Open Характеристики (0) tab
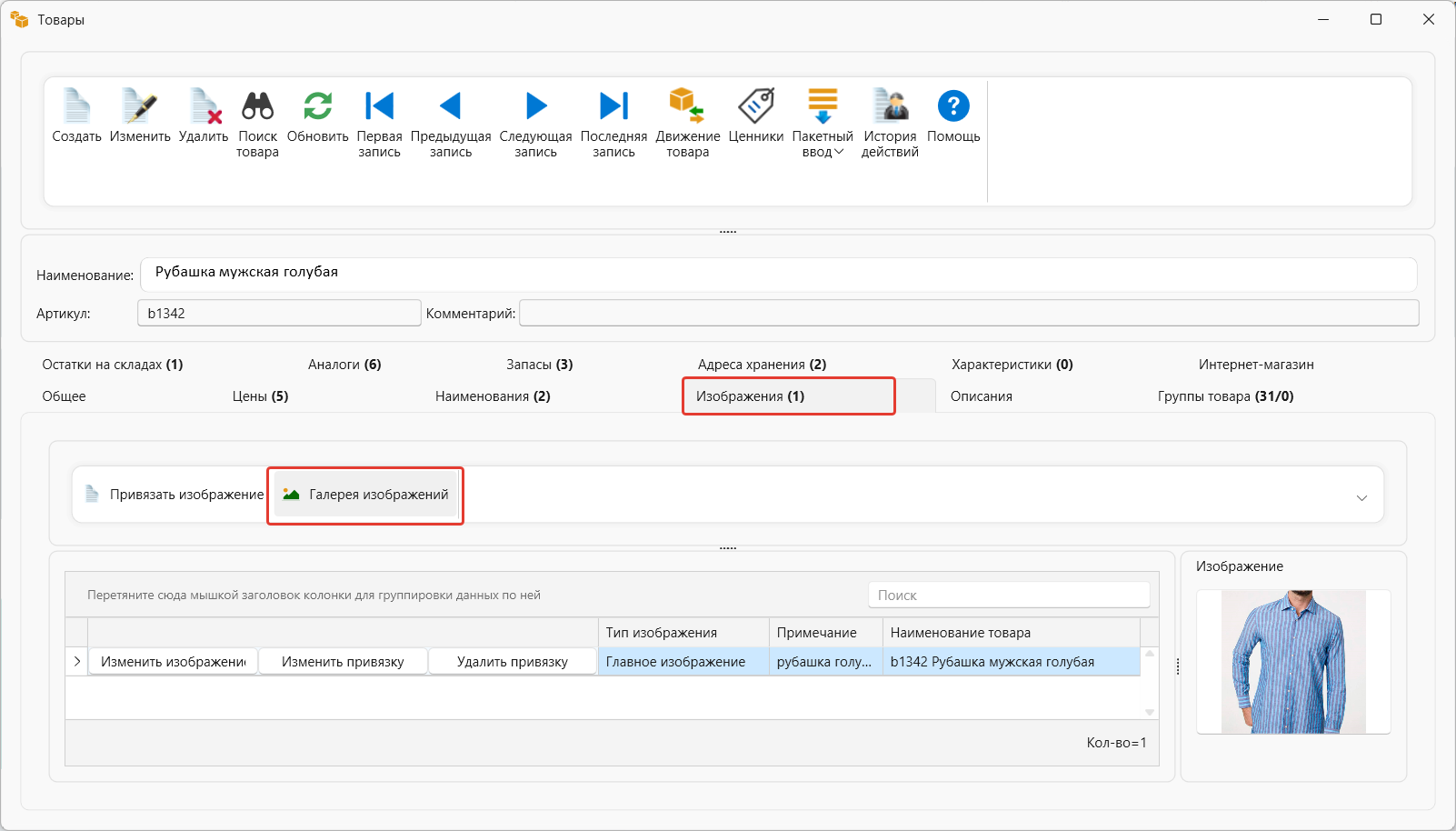This screenshot has height=831, width=1456. pyautogui.click(x=1012, y=365)
